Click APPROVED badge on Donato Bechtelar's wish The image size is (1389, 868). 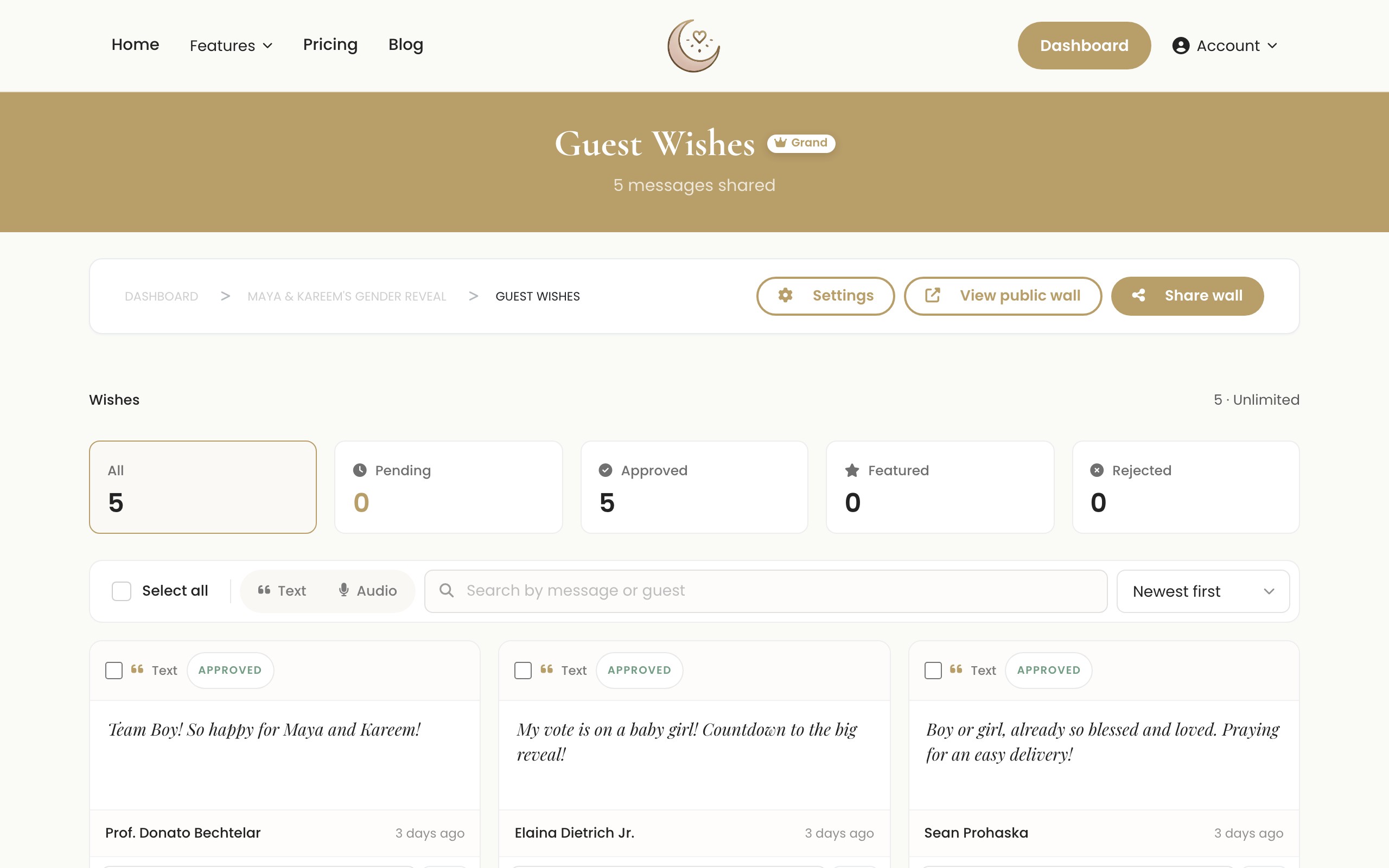point(230,670)
